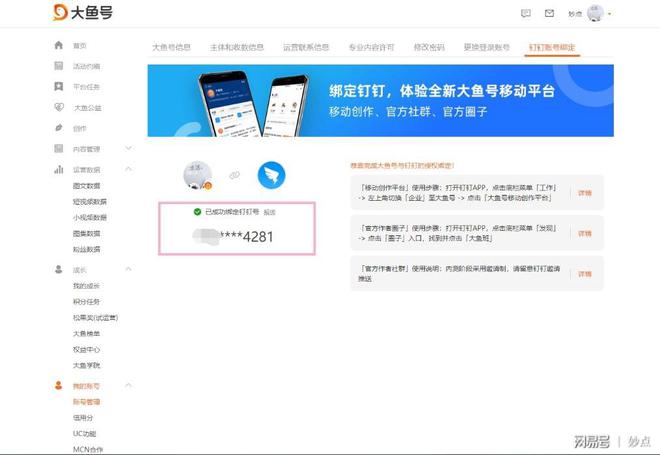Click the orange 我的账号 person icon
The width and height of the screenshot is (660, 455).
coord(59,385)
